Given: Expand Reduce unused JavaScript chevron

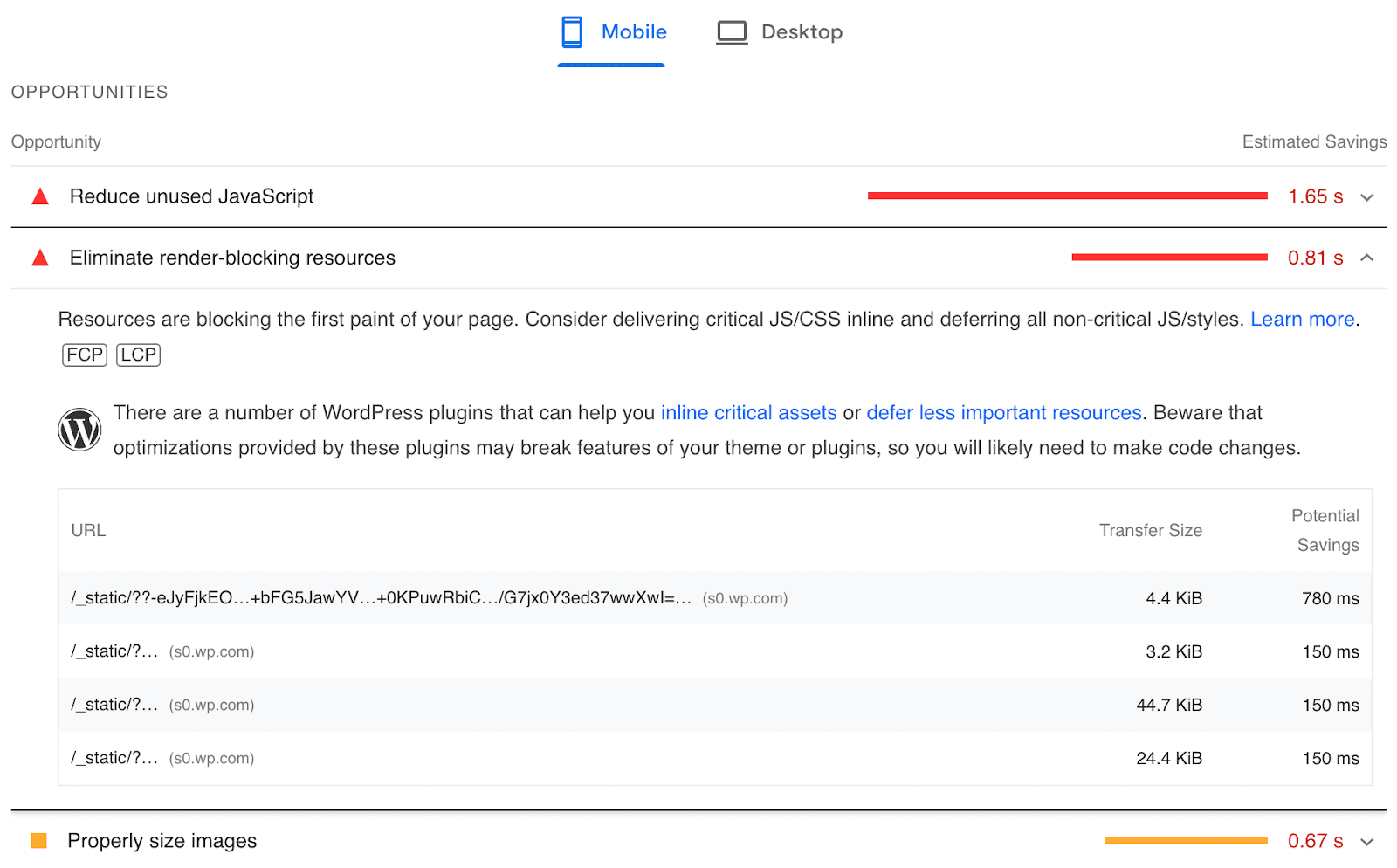Looking at the screenshot, I should [1367, 197].
